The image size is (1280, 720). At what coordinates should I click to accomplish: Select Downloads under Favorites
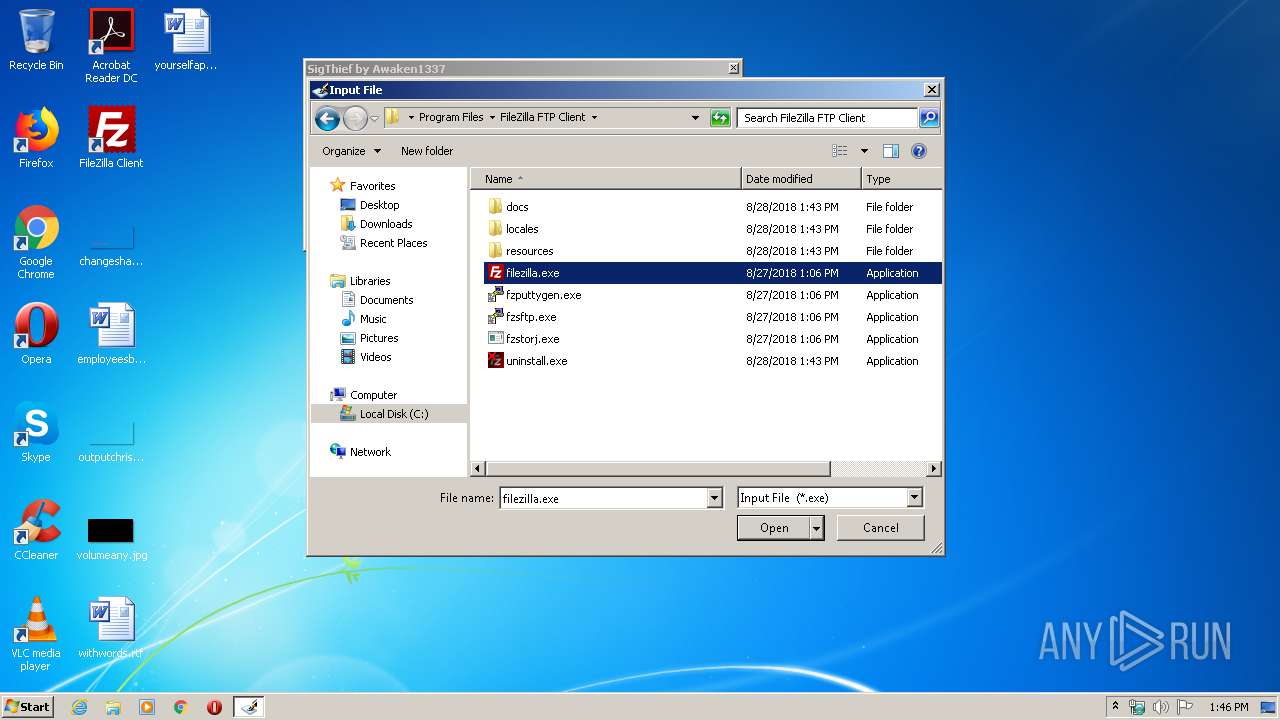coord(386,224)
